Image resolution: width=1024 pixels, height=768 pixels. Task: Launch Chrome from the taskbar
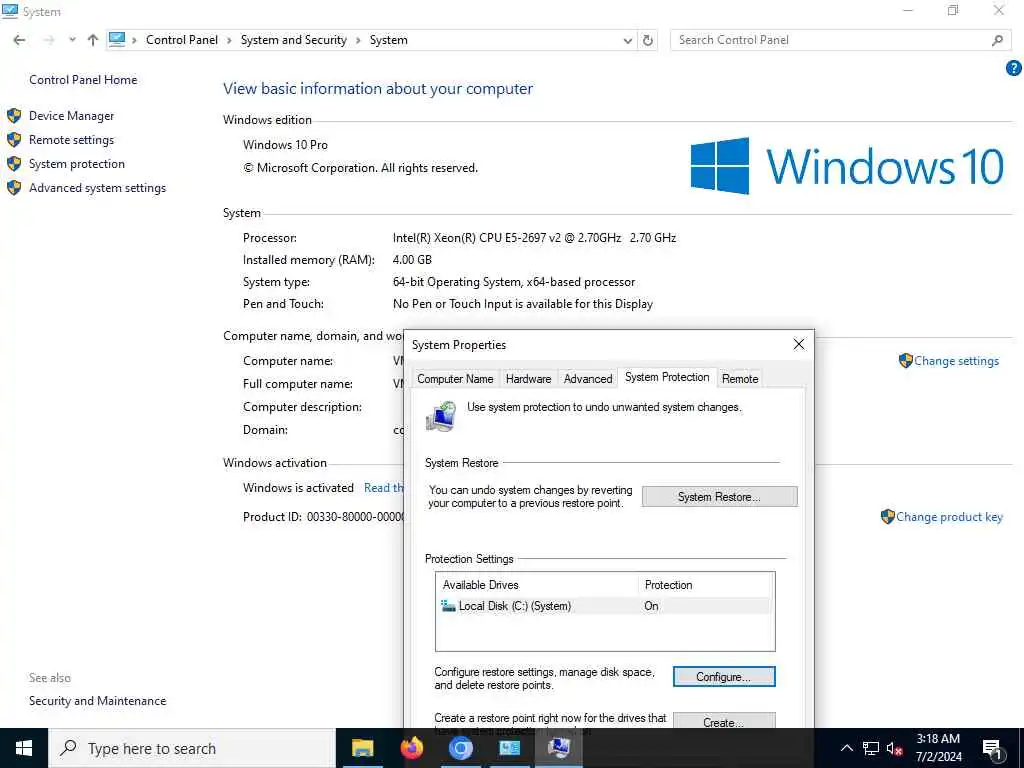pyautogui.click(x=460, y=748)
